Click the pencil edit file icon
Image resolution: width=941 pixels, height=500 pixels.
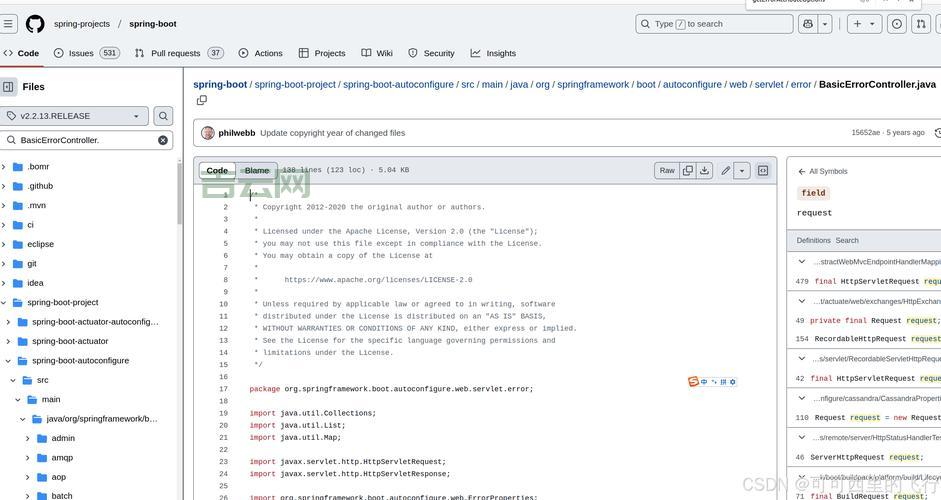[726, 171]
